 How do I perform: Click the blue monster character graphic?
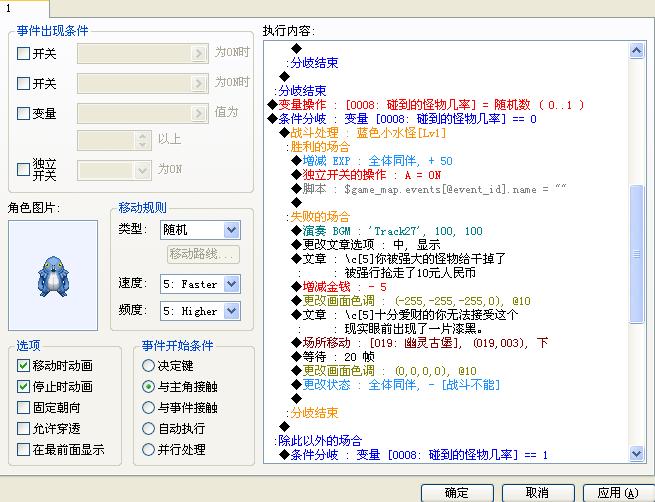click(x=53, y=276)
